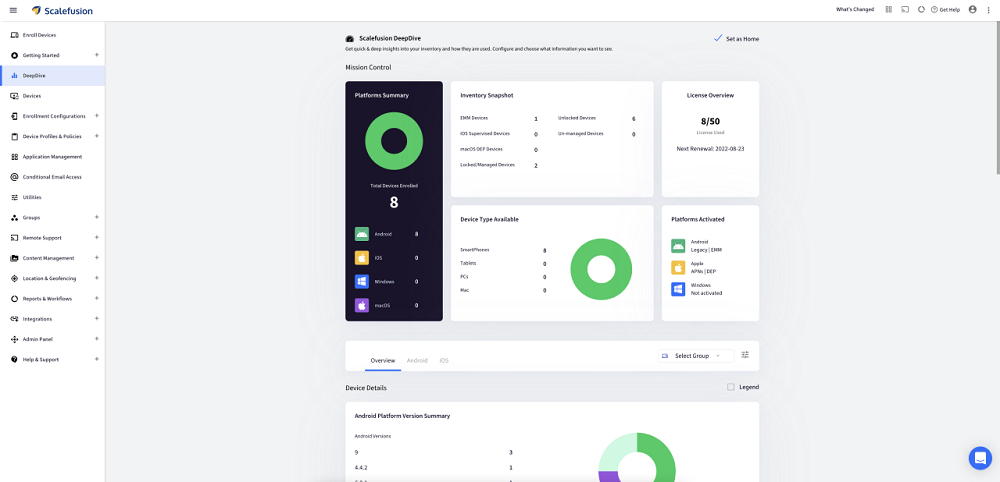Open the three-dot more options menu
This screenshot has width=1000, height=482.
click(x=989, y=10)
